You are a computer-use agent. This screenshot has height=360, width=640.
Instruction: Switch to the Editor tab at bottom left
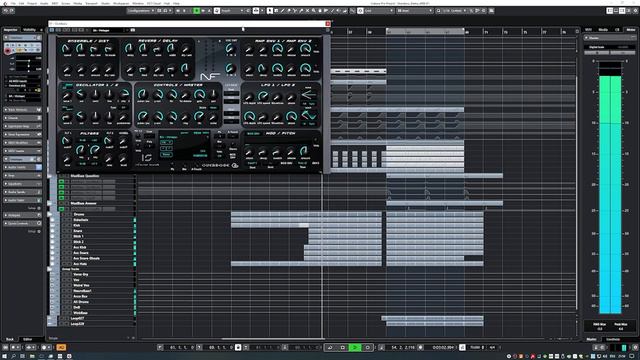point(27,339)
